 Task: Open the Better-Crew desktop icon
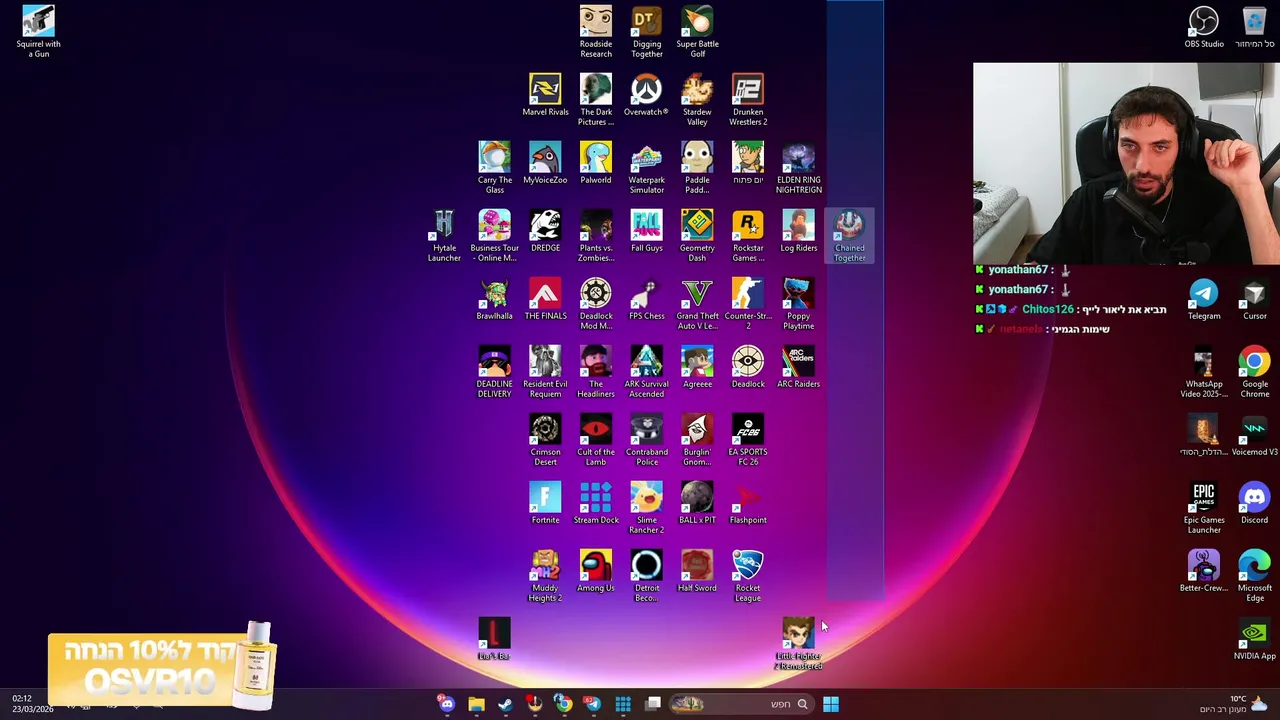coord(1204,571)
